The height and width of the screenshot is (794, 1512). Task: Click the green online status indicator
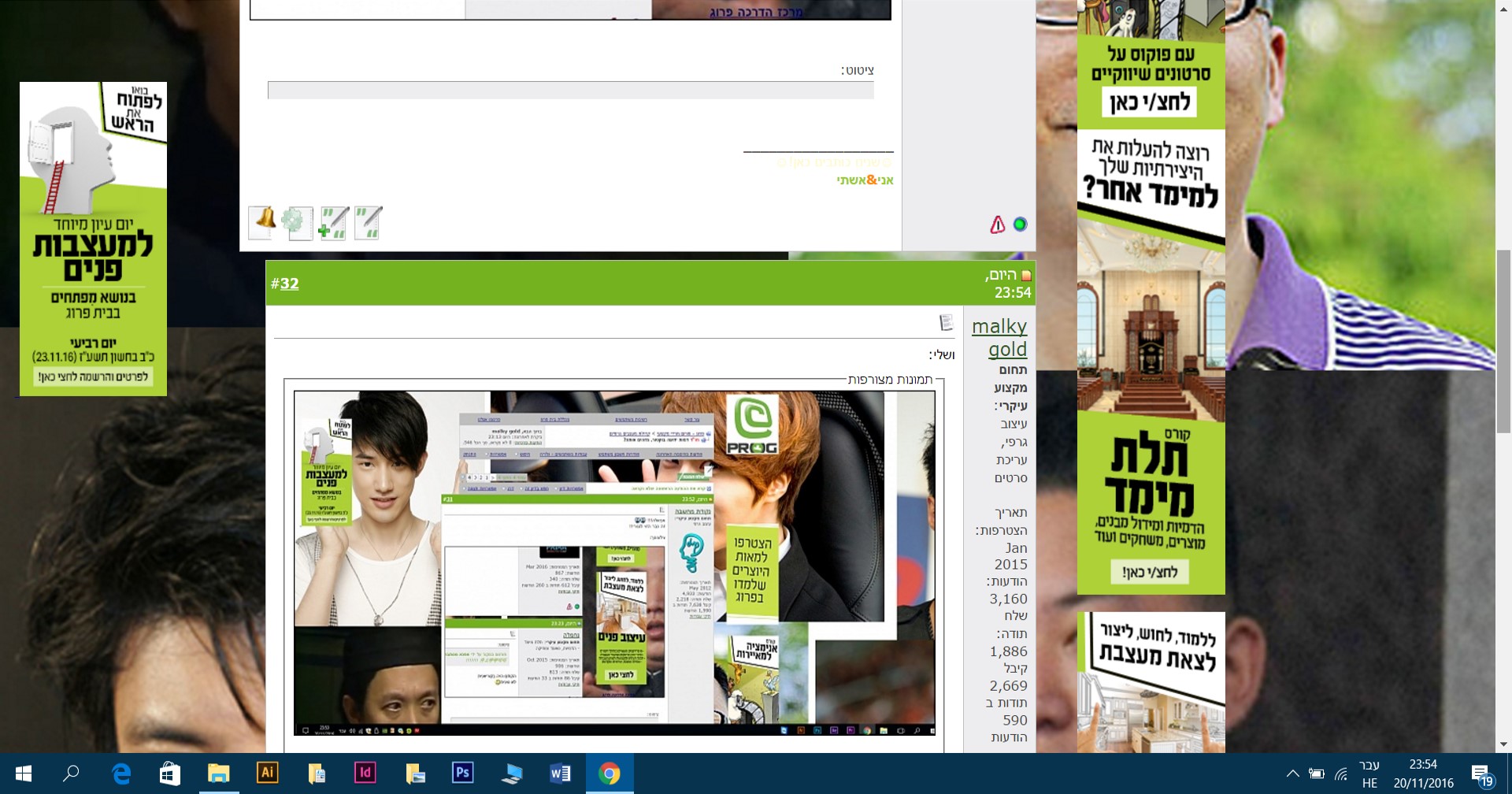point(1020,224)
